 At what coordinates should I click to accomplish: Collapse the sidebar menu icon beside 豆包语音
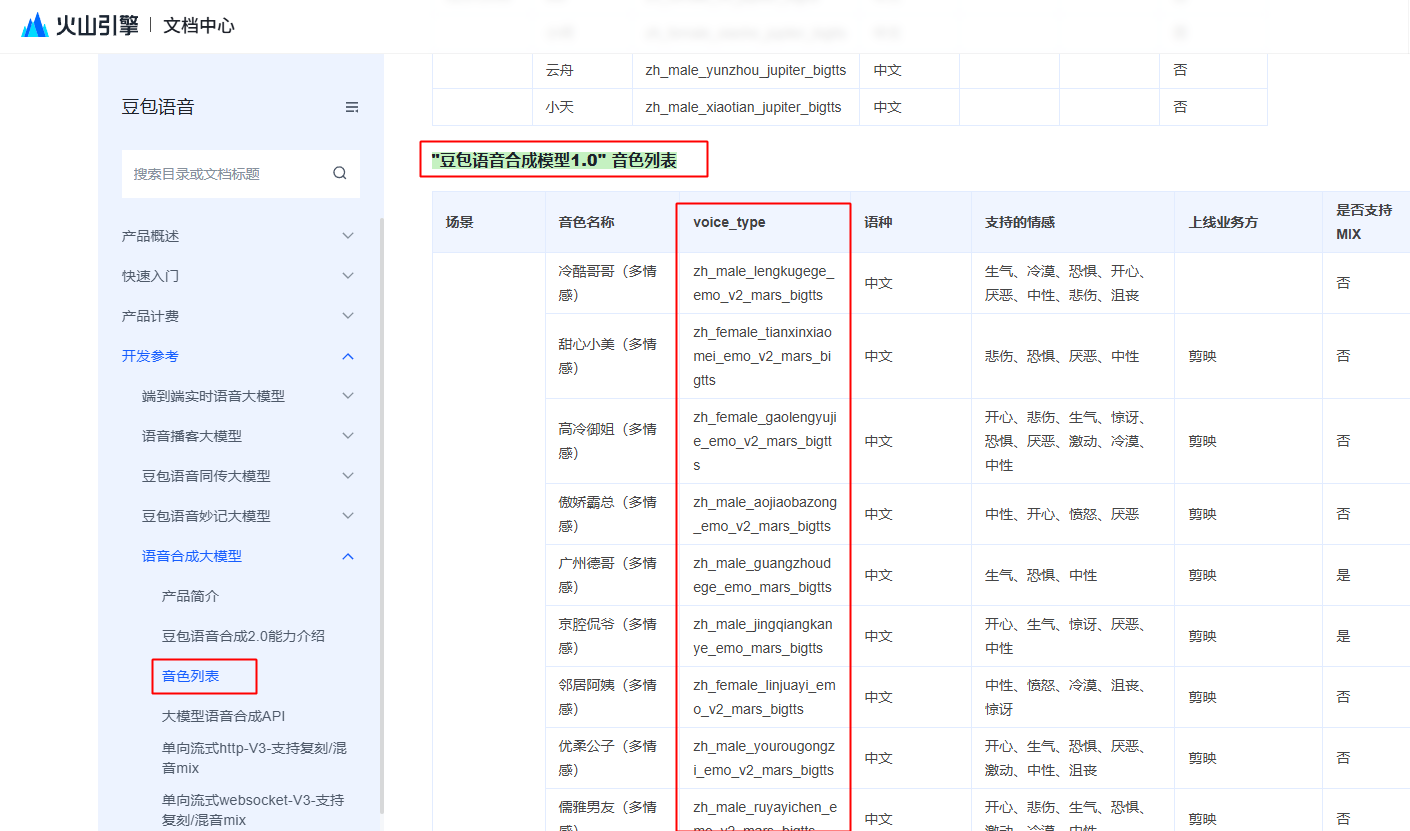click(x=352, y=108)
